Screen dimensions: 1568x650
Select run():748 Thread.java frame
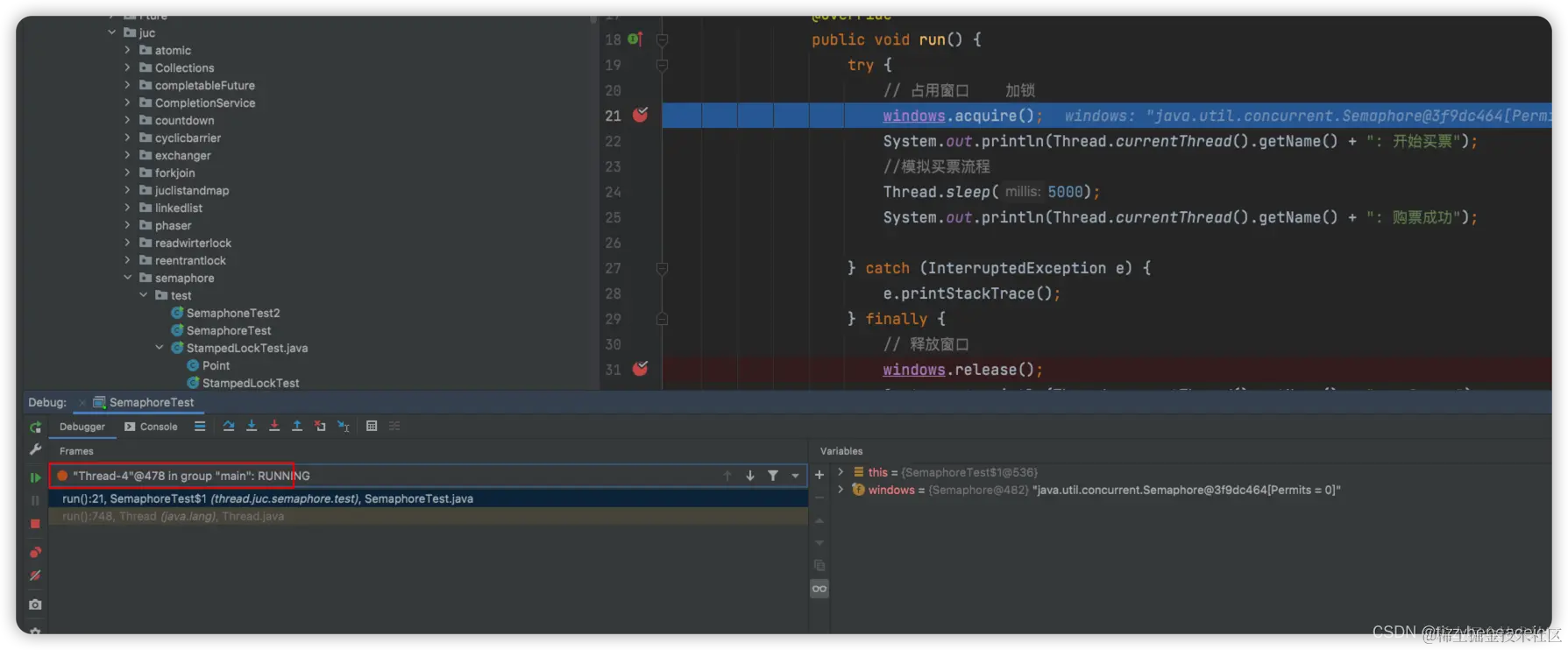[x=429, y=516]
